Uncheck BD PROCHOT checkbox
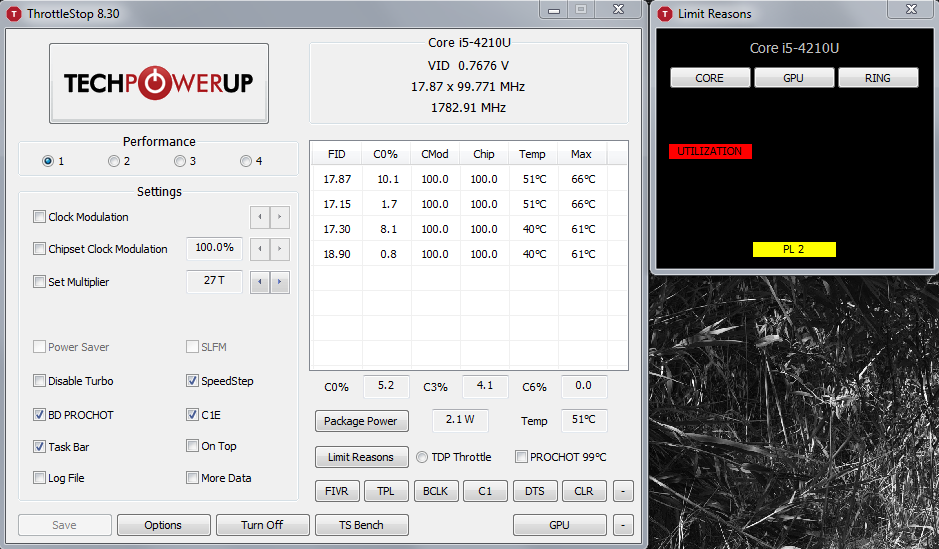The height and width of the screenshot is (549, 939). [40, 414]
